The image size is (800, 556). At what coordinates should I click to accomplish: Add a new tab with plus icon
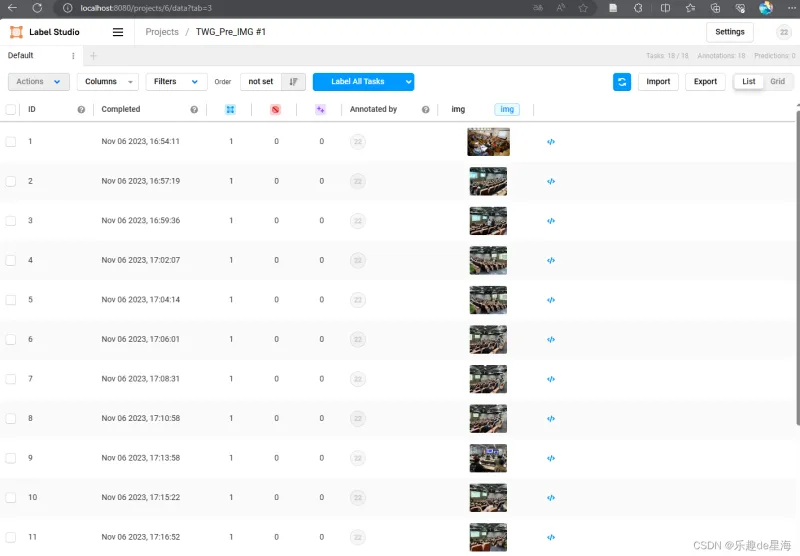pyautogui.click(x=94, y=56)
